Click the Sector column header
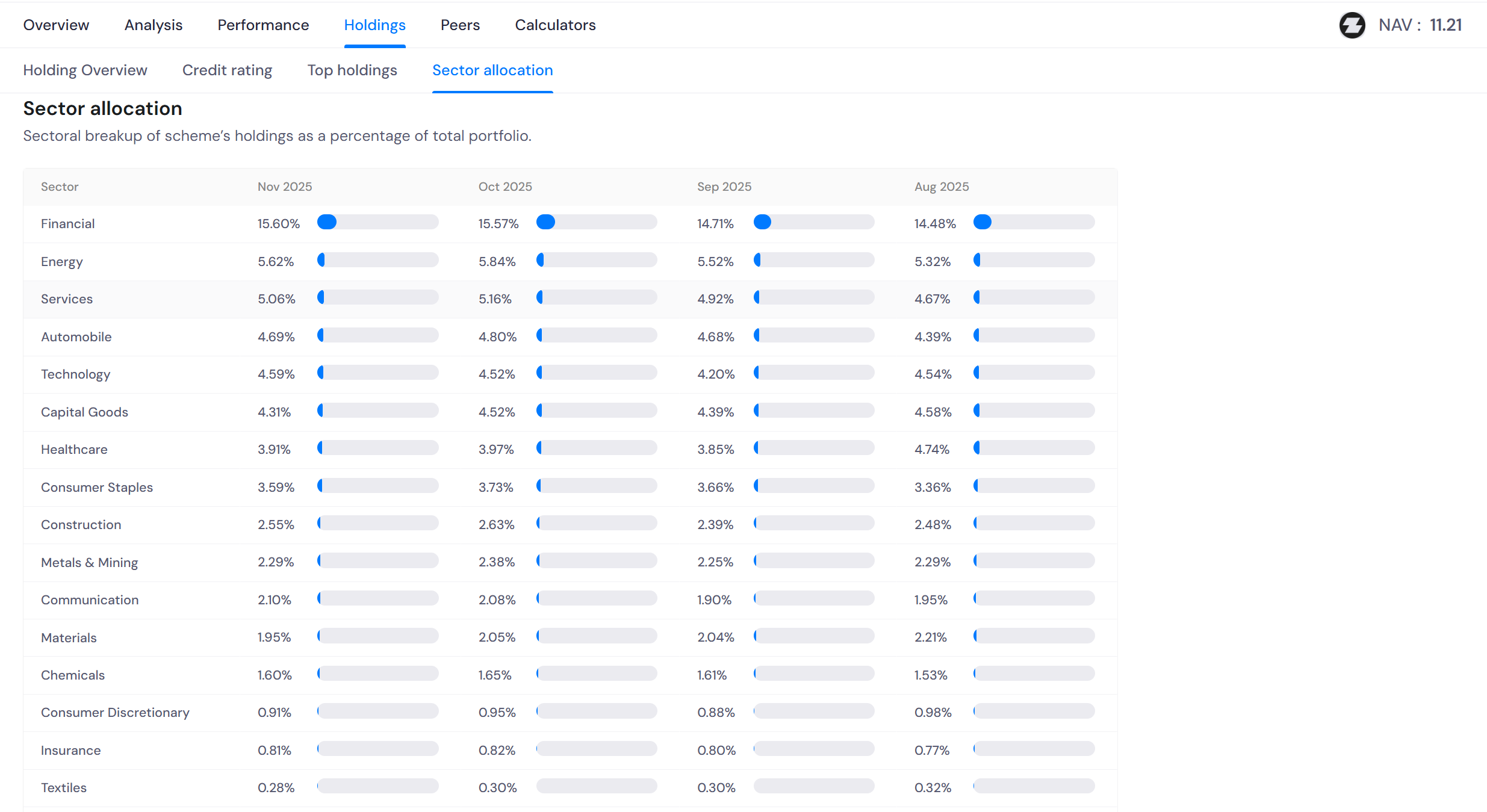Screen dimensions: 1487x812 [x=60, y=187]
